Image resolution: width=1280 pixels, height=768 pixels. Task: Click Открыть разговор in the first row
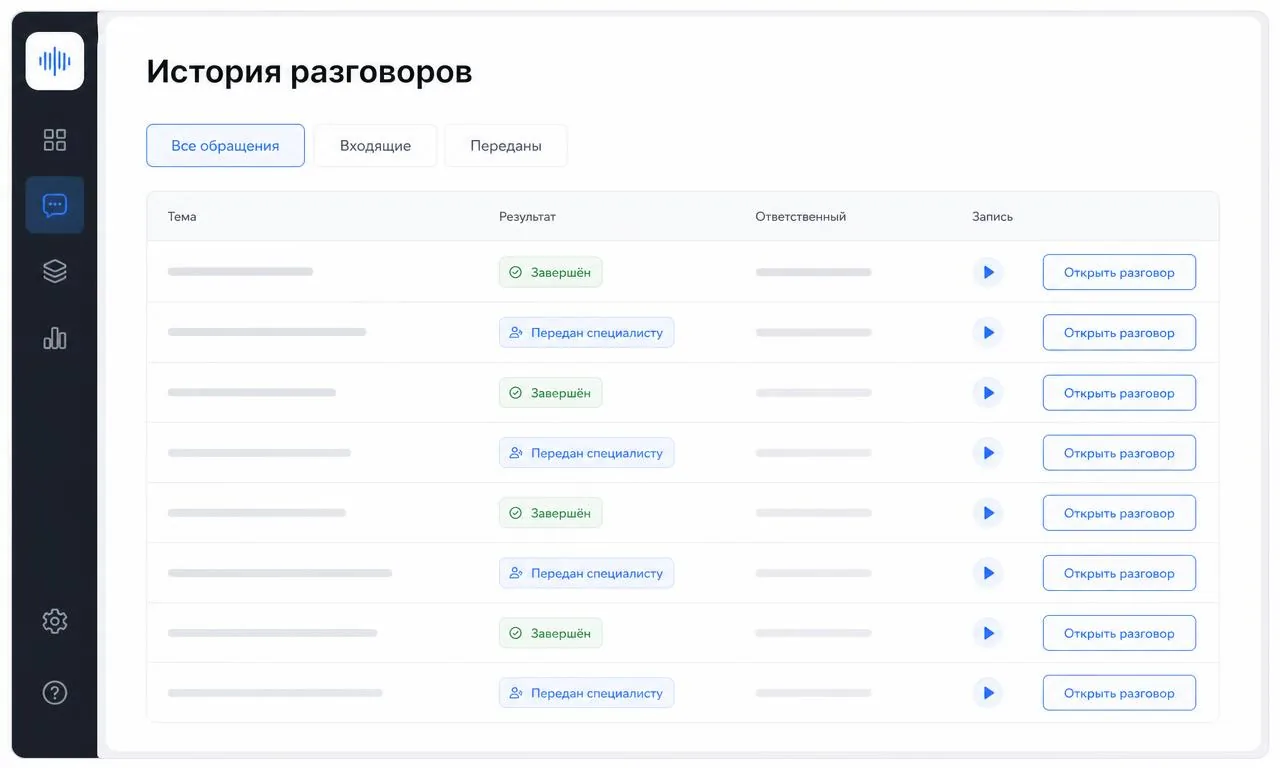pos(1119,272)
